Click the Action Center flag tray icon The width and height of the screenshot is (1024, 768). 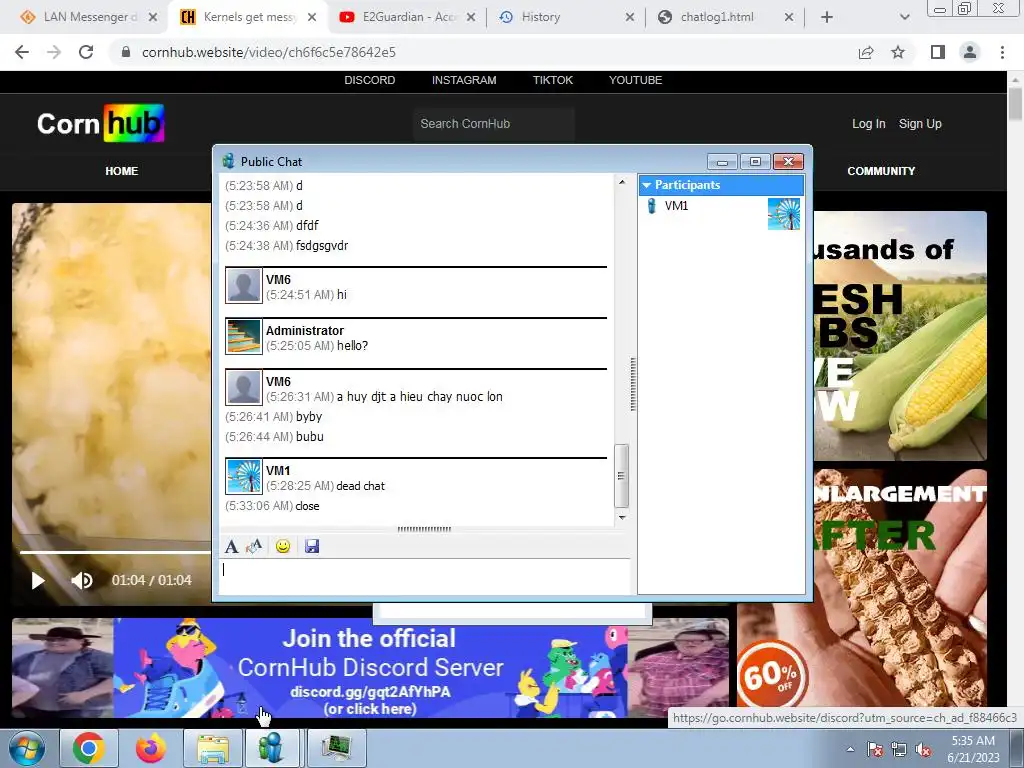click(x=874, y=749)
